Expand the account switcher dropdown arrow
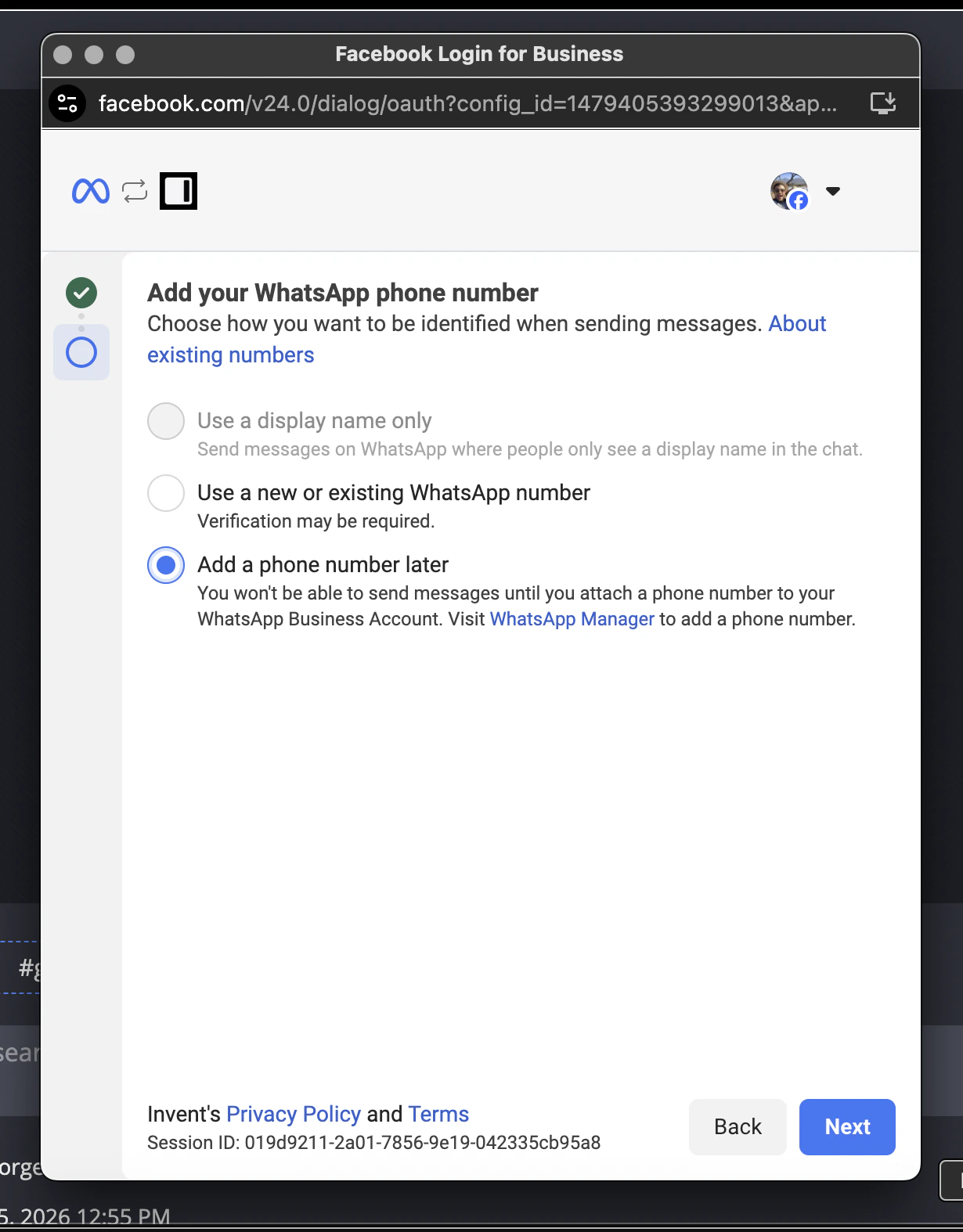Image resolution: width=963 pixels, height=1232 pixels. 833,191
